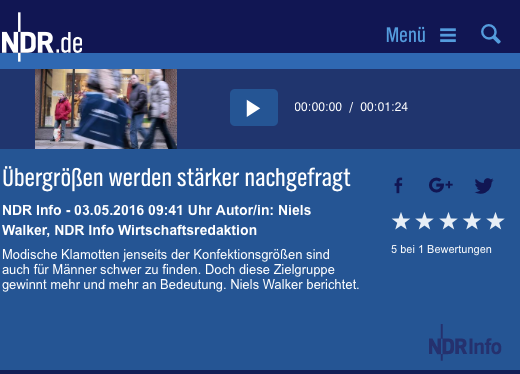Click the total duration 00:01:24

point(384,107)
